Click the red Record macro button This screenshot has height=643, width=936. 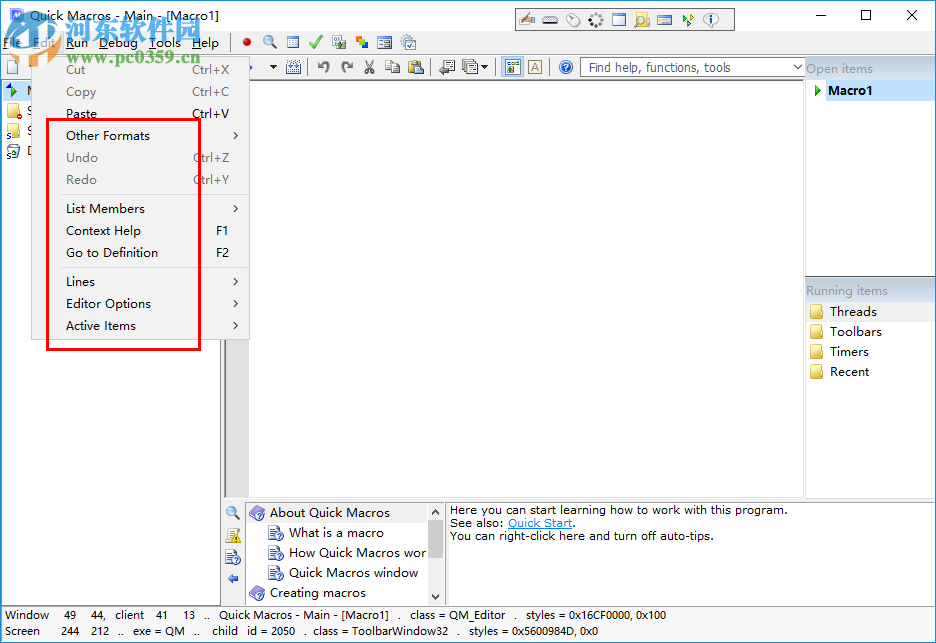pos(247,42)
